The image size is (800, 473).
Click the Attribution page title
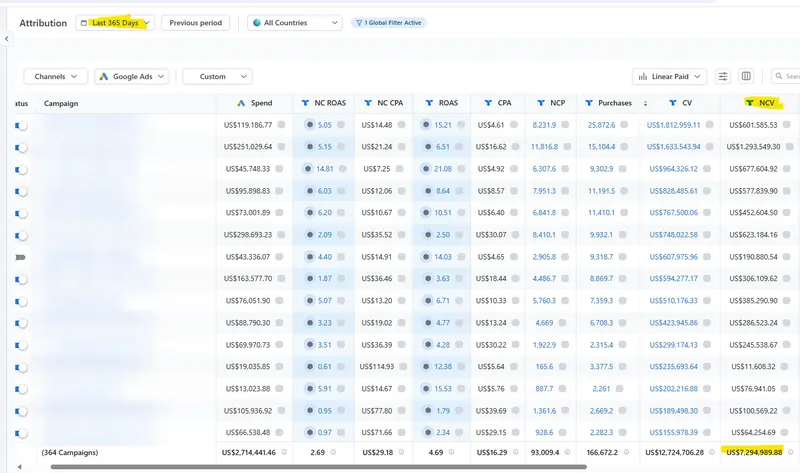pos(43,23)
